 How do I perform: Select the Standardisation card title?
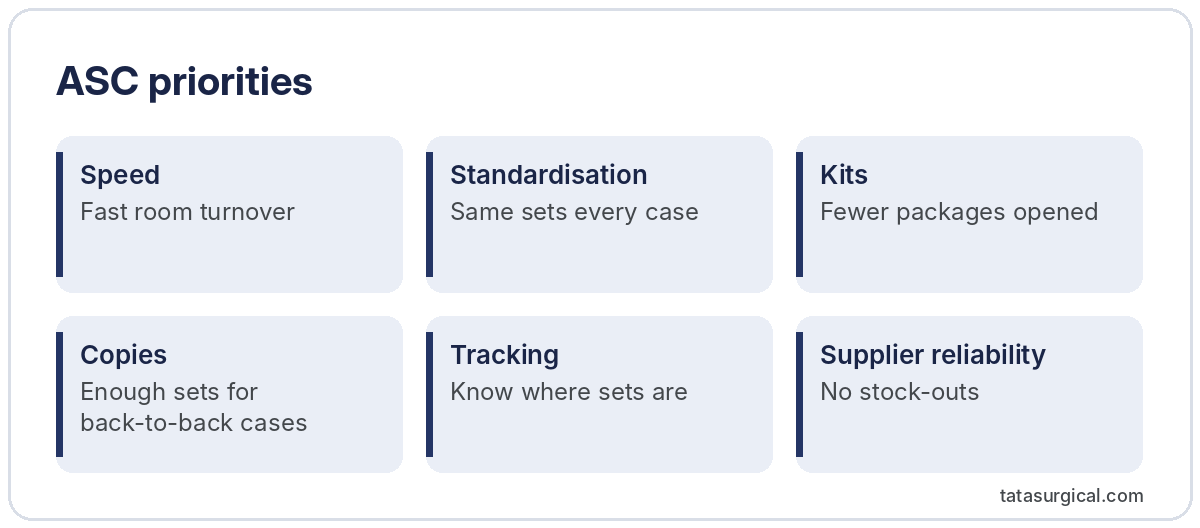pos(549,174)
